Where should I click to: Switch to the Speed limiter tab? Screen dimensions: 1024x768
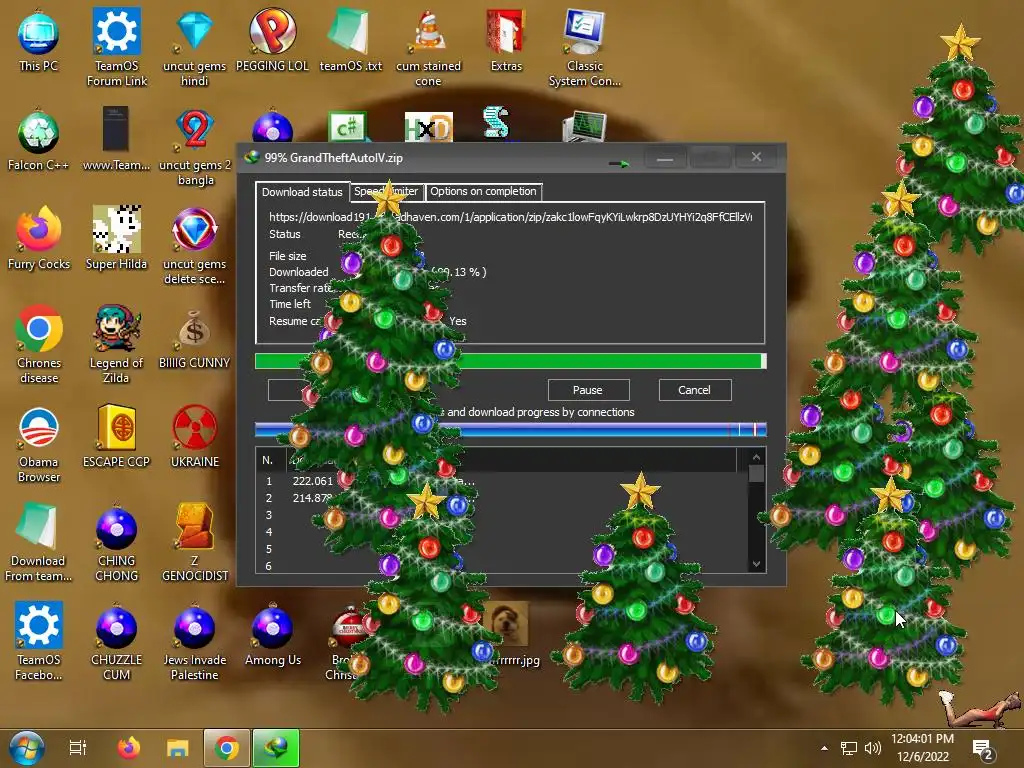(x=387, y=191)
